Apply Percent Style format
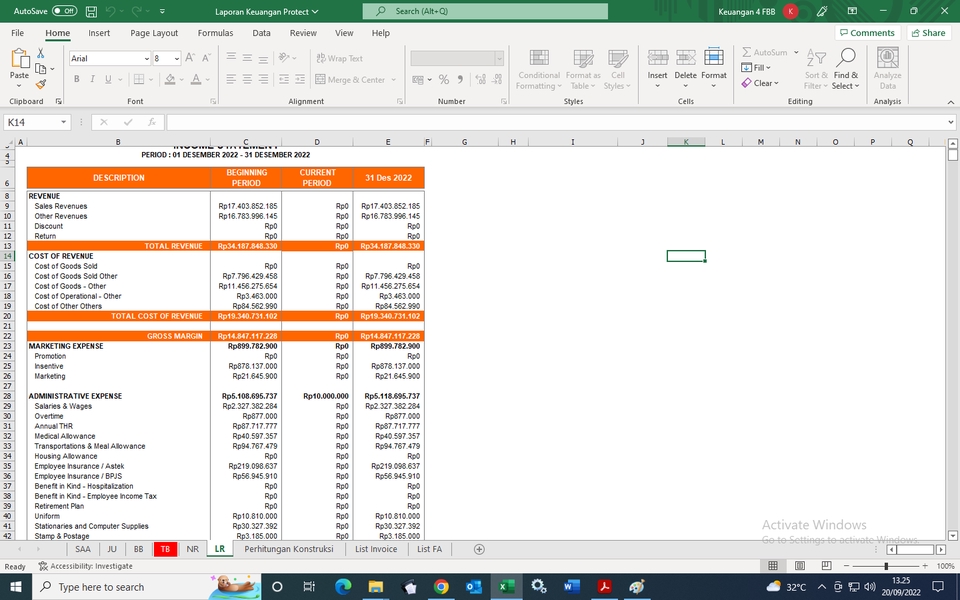Viewport: 960px width, 600px height. 444,80
